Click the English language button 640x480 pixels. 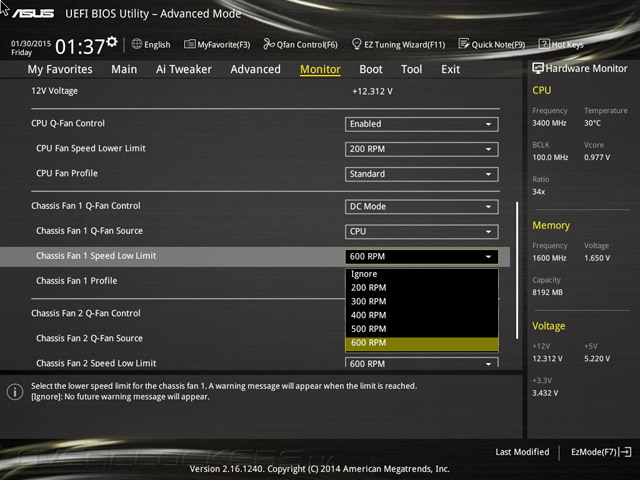[151, 44]
